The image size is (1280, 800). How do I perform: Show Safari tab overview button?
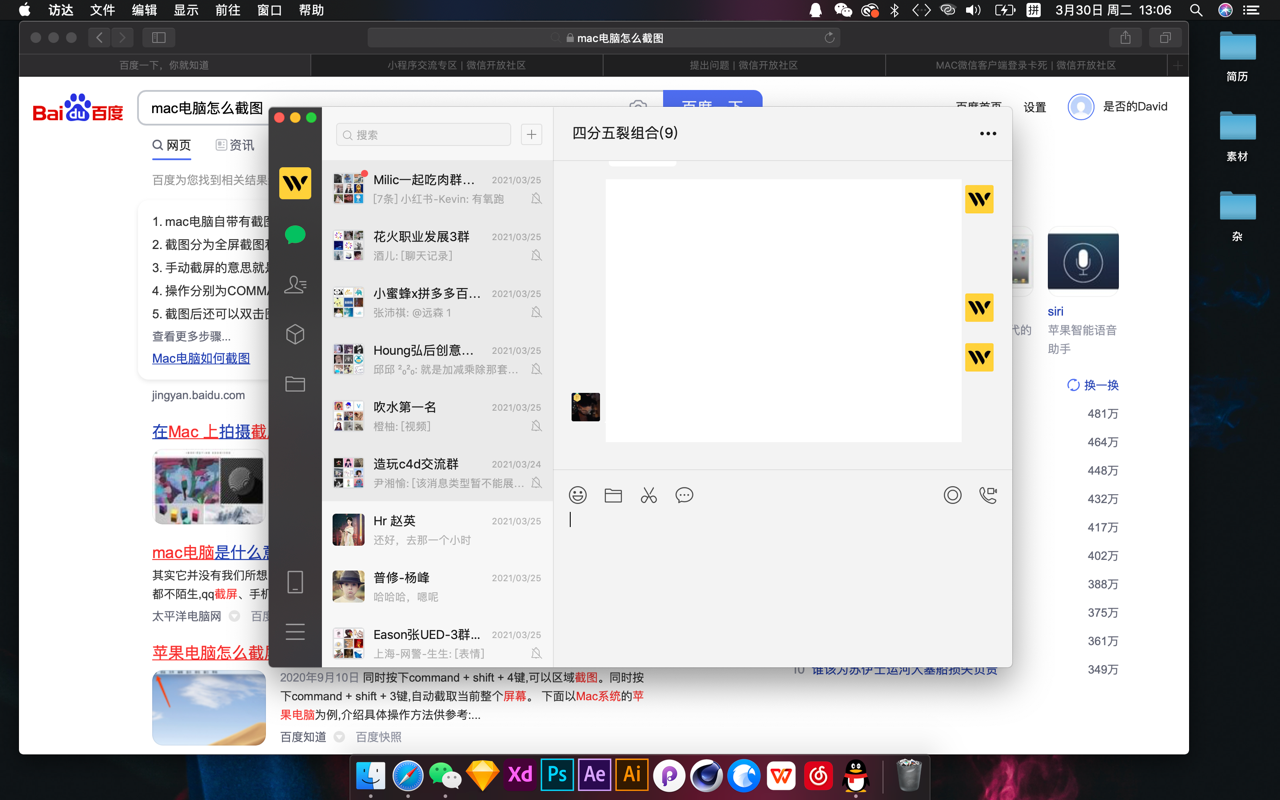[x=1165, y=38]
